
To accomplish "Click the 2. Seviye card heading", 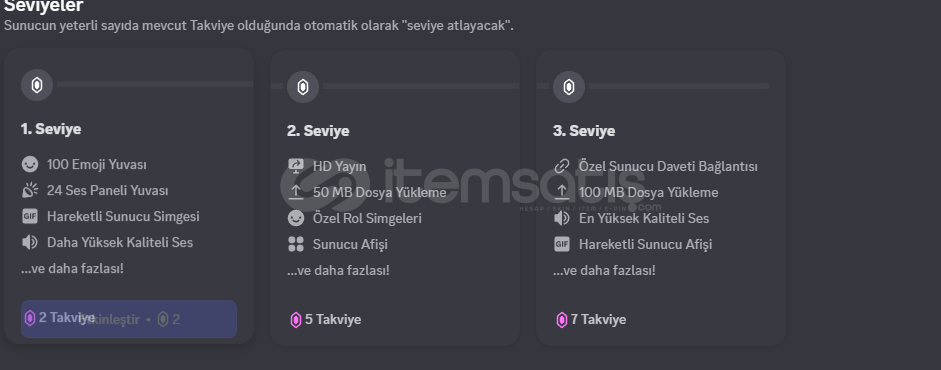I will click(x=318, y=131).
